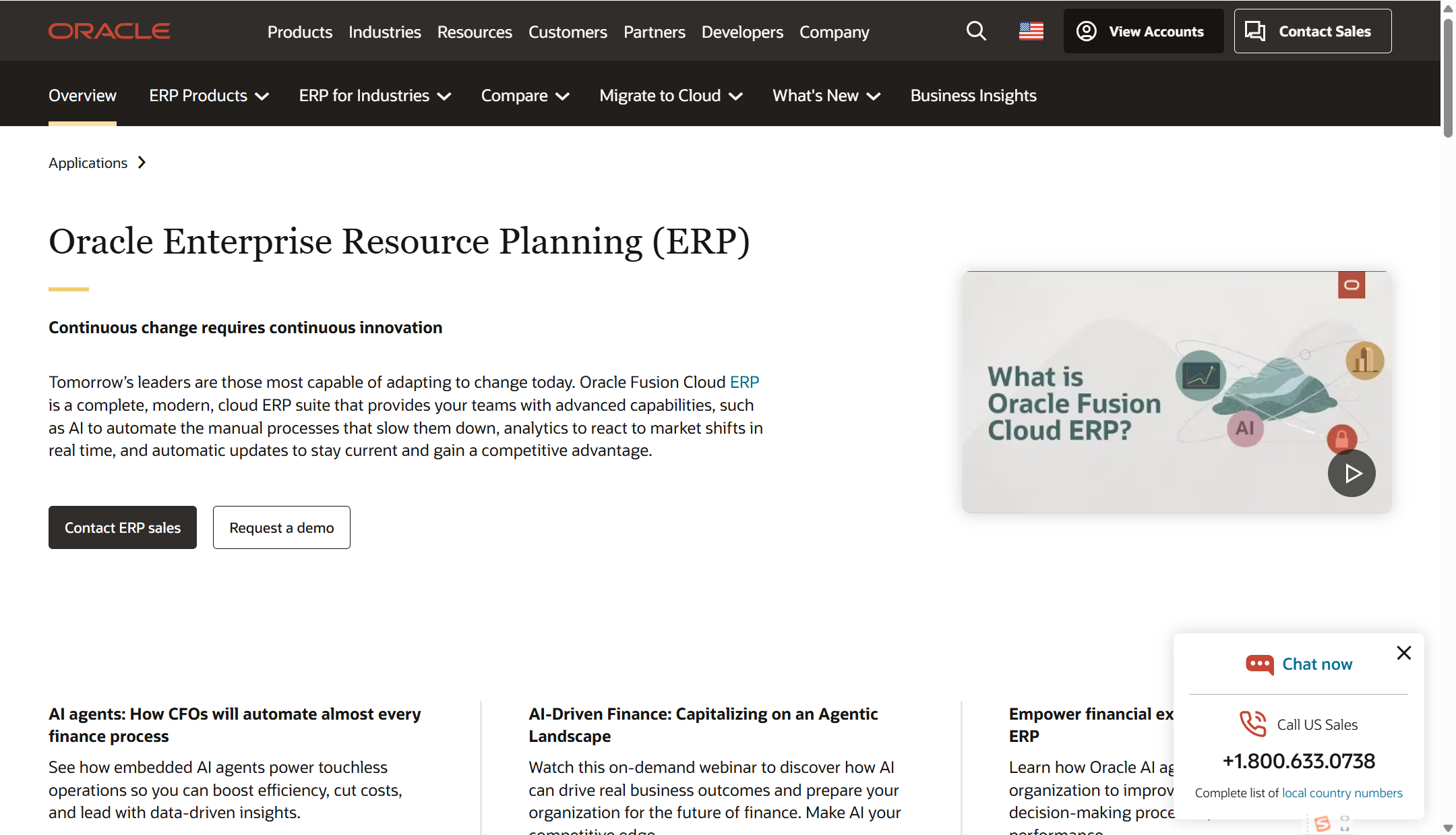Click Contact ERP sales button

click(x=123, y=527)
